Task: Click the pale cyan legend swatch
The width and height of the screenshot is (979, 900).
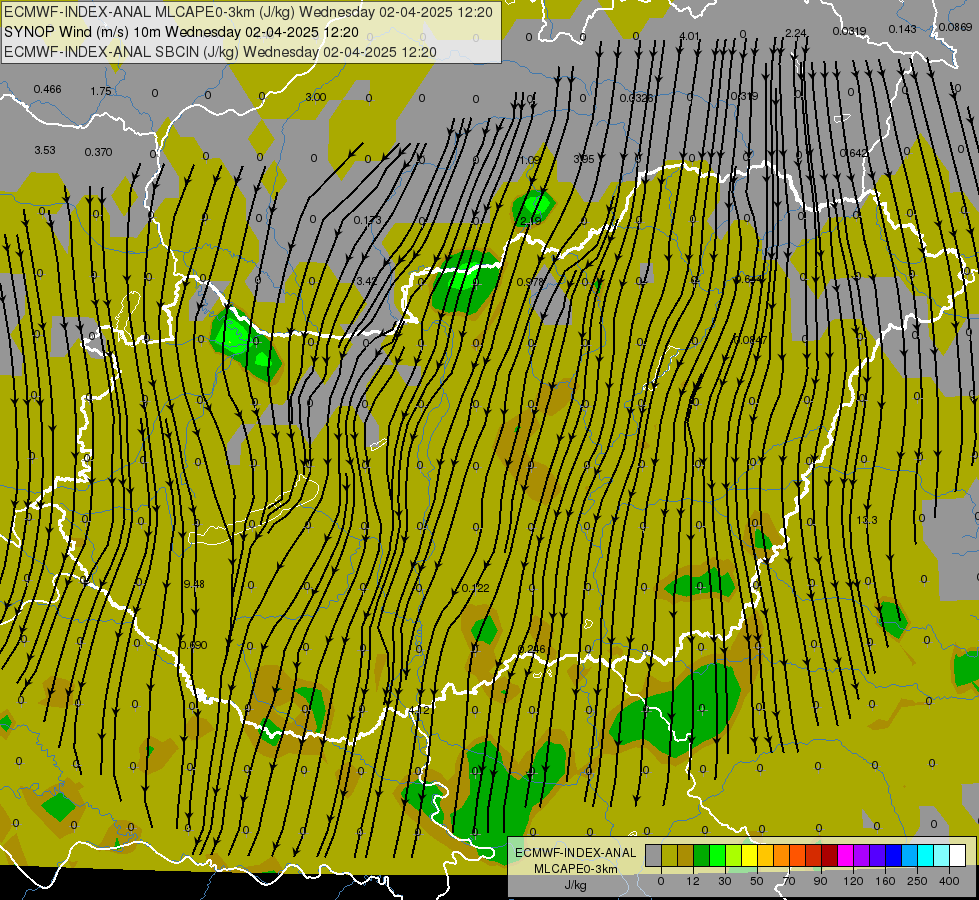Action: click(942, 855)
